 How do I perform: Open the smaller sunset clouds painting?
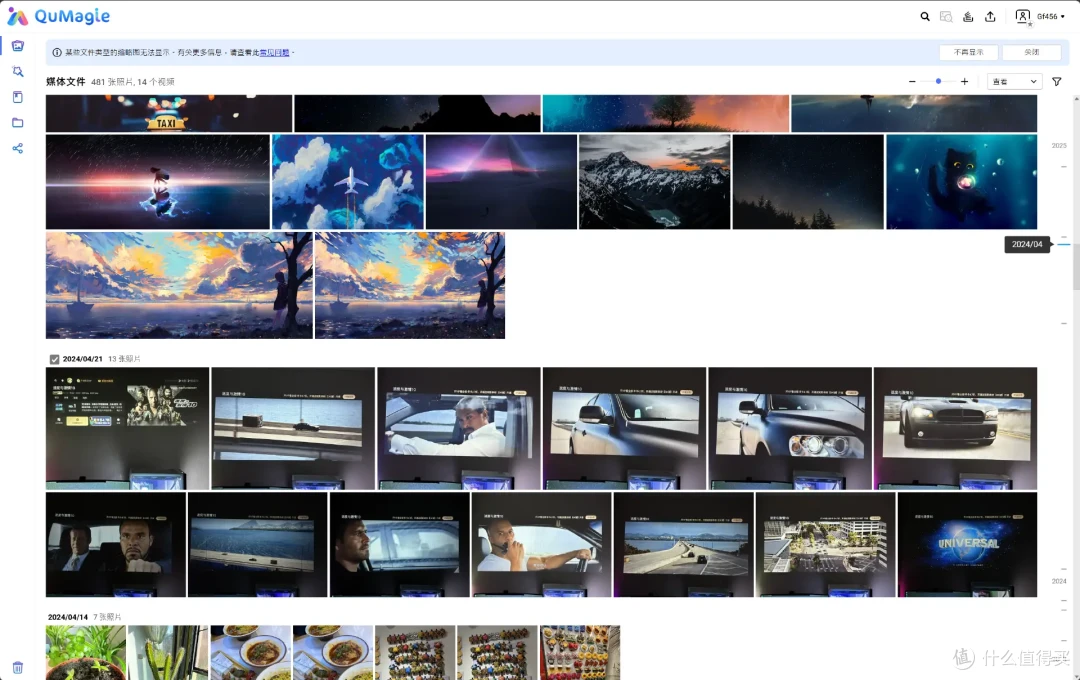click(410, 285)
